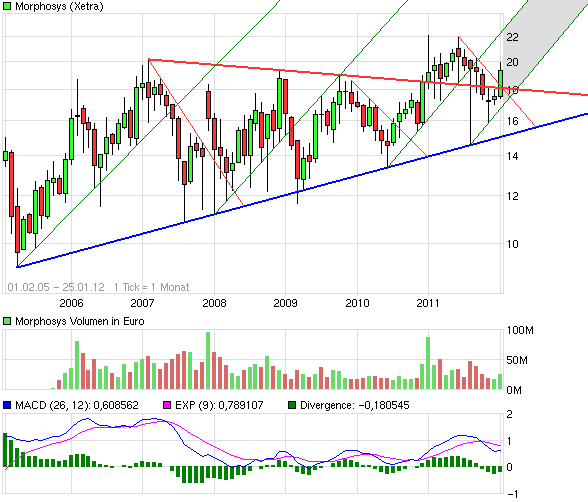Click the 2010 year axis label
Viewport: 588px width, 502px height.
(x=357, y=303)
